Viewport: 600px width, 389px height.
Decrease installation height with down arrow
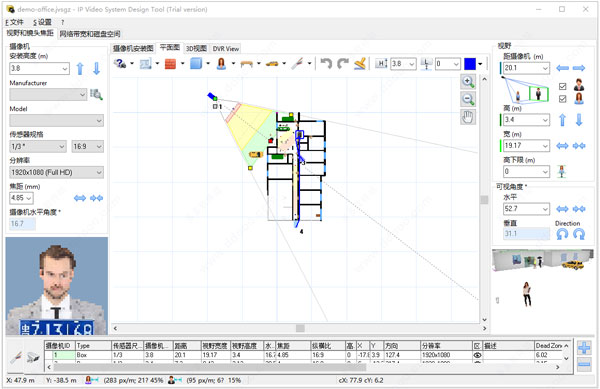(96, 69)
